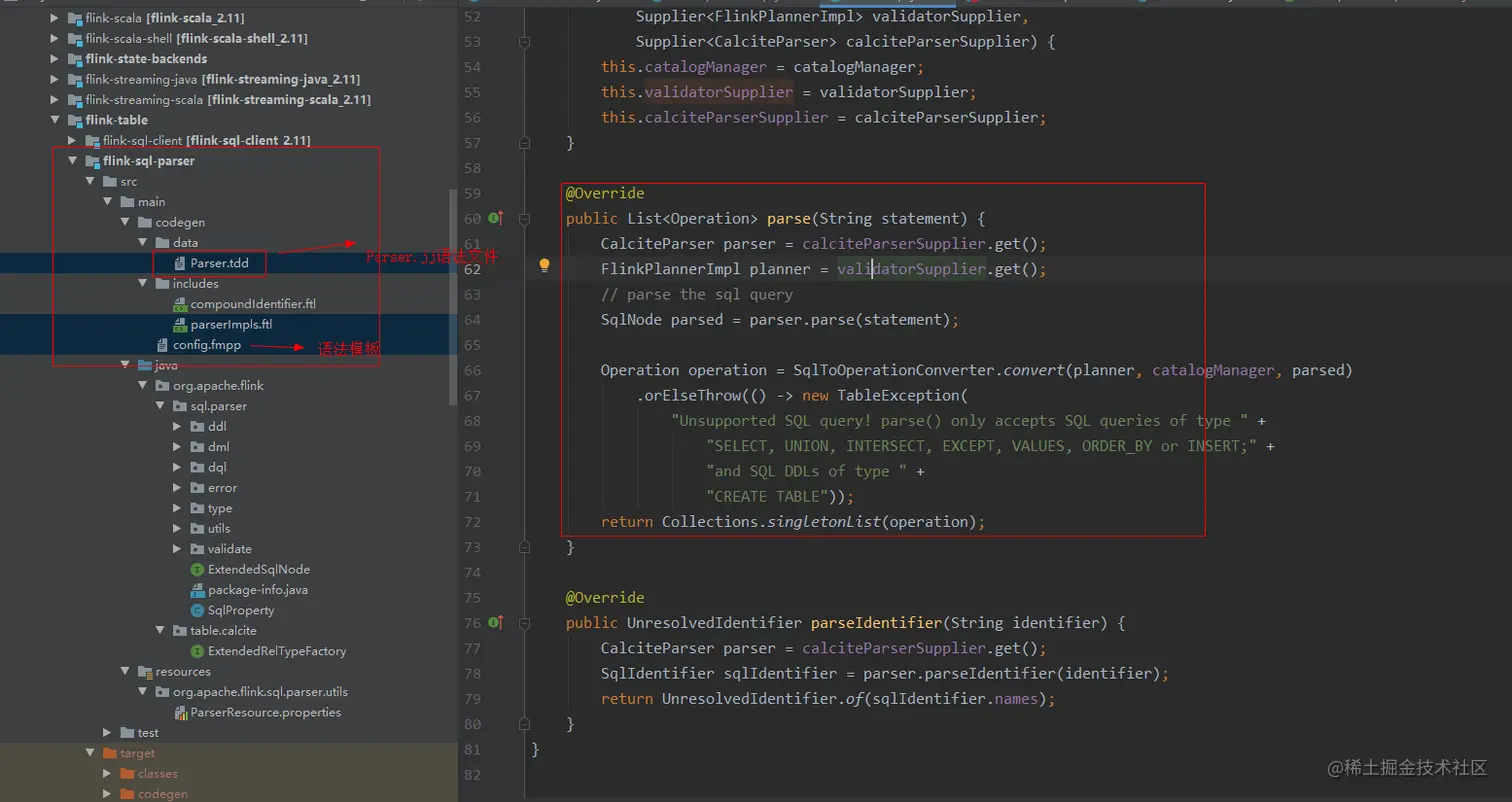Expand flink-streaming-java module
Viewport: 1512px width, 802px height.
coord(54,79)
